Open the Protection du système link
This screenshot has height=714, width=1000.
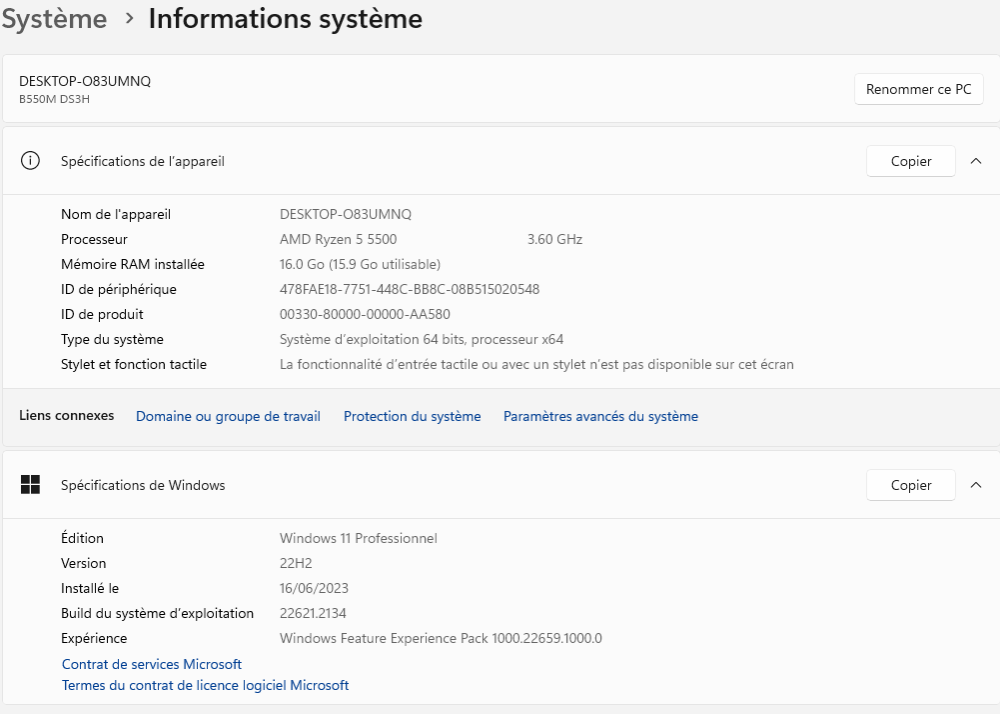click(x=412, y=416)
